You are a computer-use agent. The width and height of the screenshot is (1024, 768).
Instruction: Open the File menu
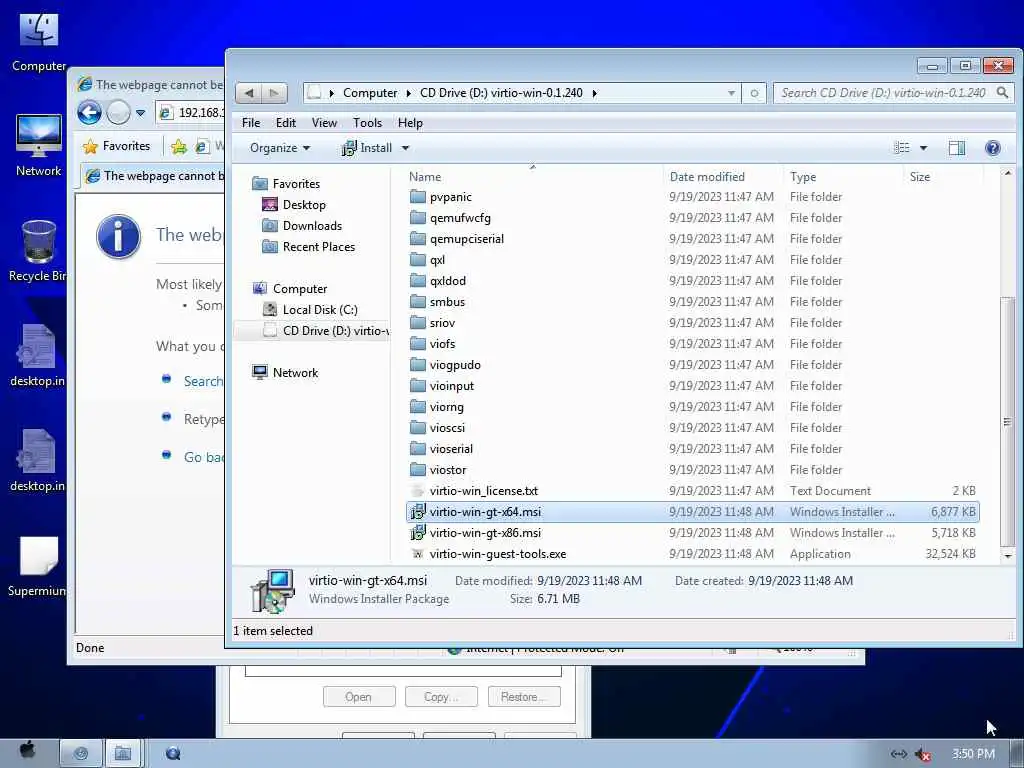(x=251, y=123)
